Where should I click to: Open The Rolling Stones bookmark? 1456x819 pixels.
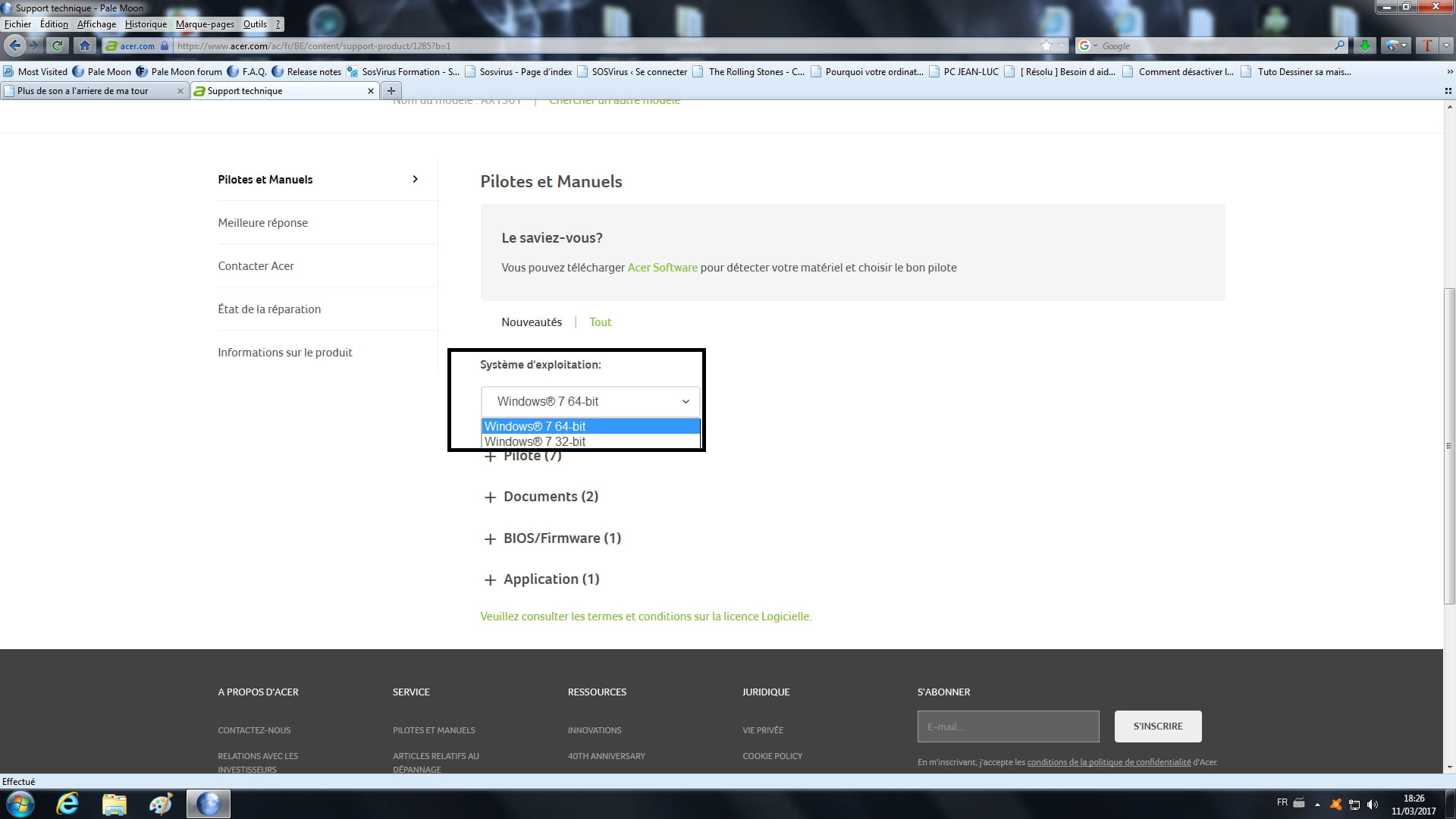tap(748, 72)
